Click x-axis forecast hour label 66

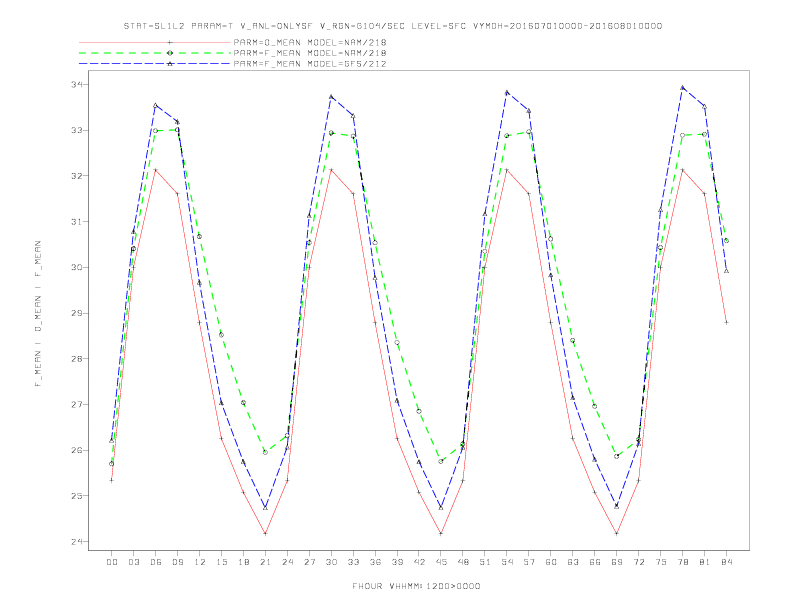click(x=595, y=562)
